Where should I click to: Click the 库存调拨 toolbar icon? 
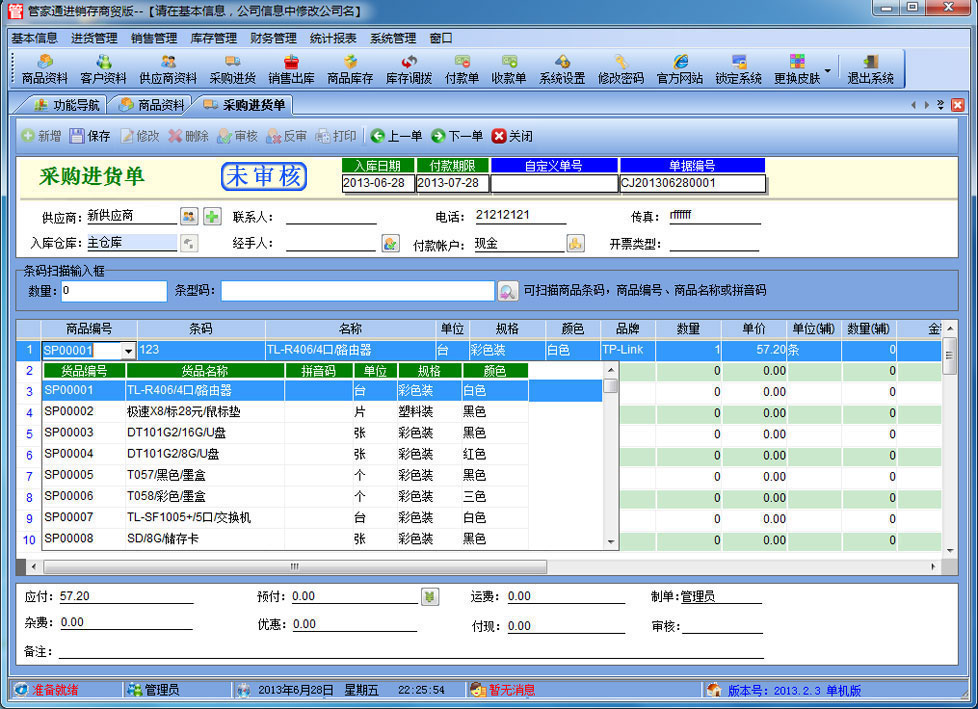[409, 69]
